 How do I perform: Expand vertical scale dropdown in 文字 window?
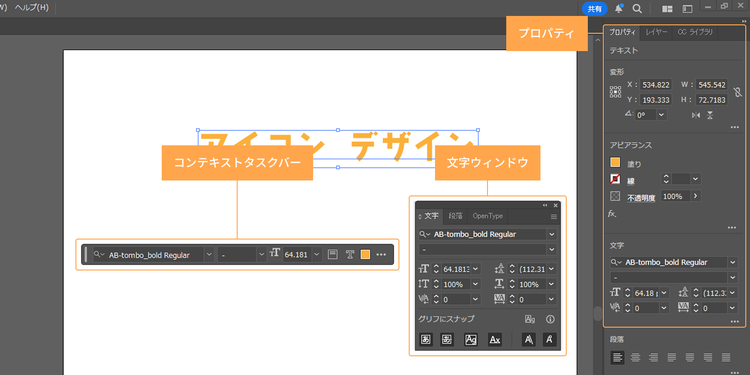pyautogui.click(x=475, y=284)
